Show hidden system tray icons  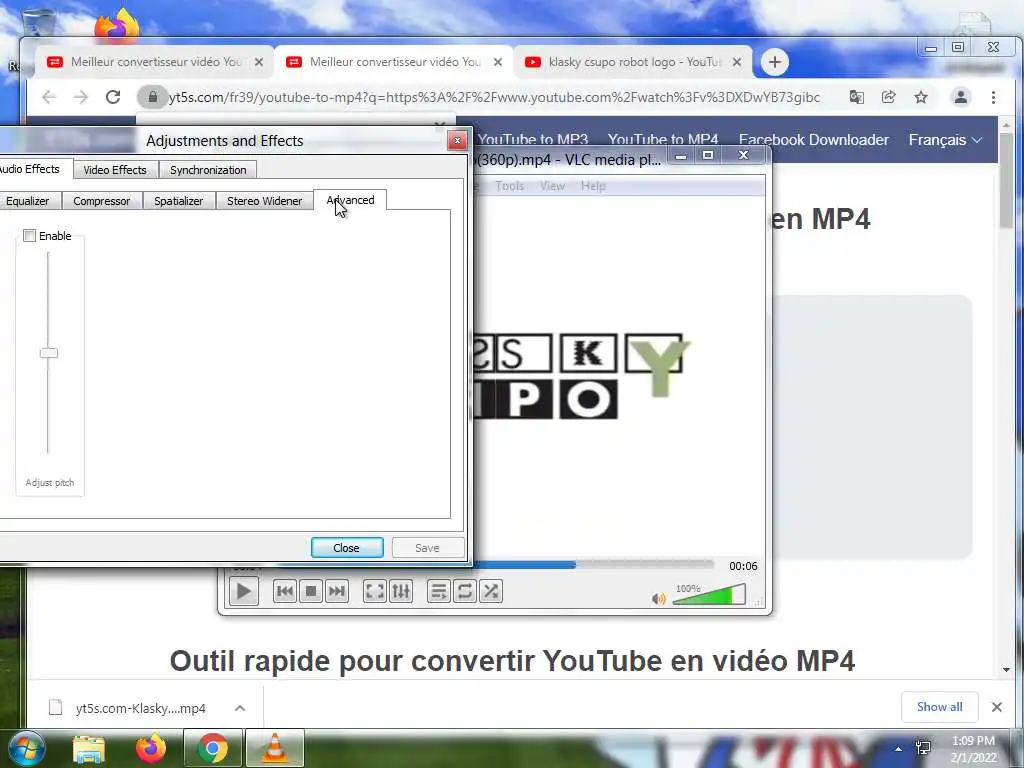[x=899, y=749]
